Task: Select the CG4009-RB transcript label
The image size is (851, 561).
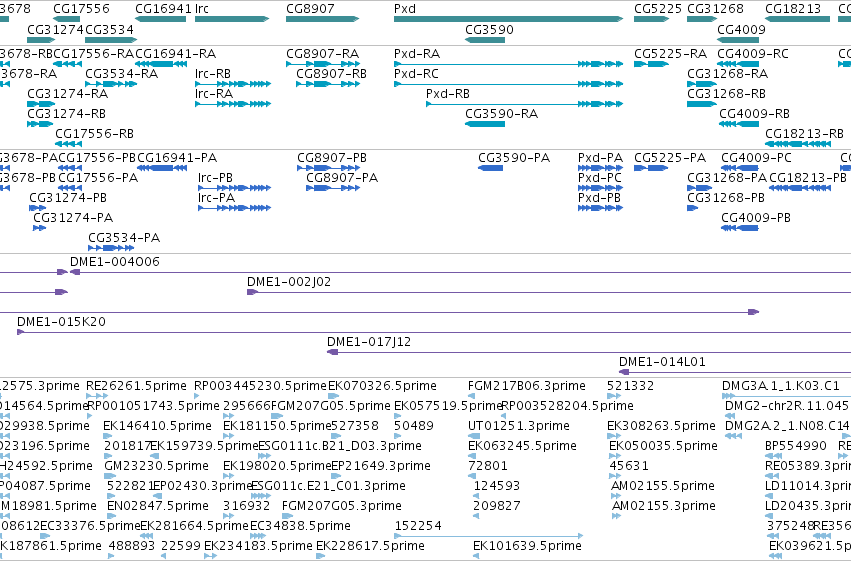Action: (x=754, y=114)
